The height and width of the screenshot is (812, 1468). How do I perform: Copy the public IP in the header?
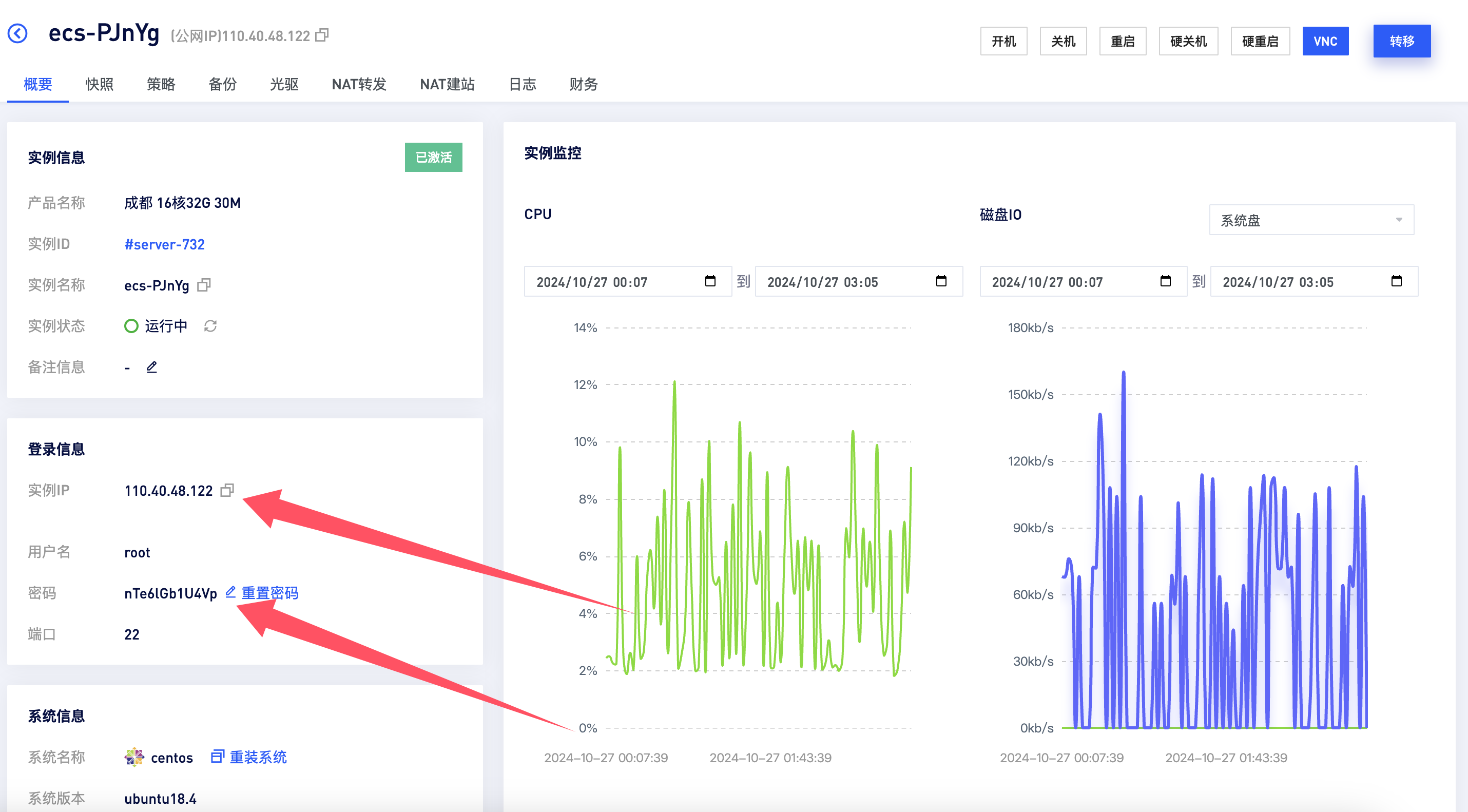322,35
